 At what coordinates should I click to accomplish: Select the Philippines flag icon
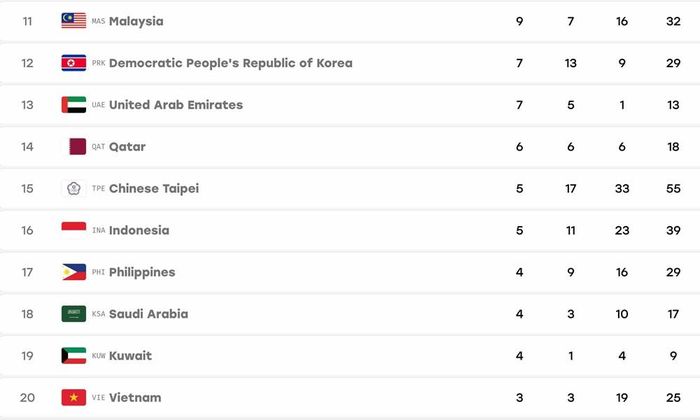point(74,272)
